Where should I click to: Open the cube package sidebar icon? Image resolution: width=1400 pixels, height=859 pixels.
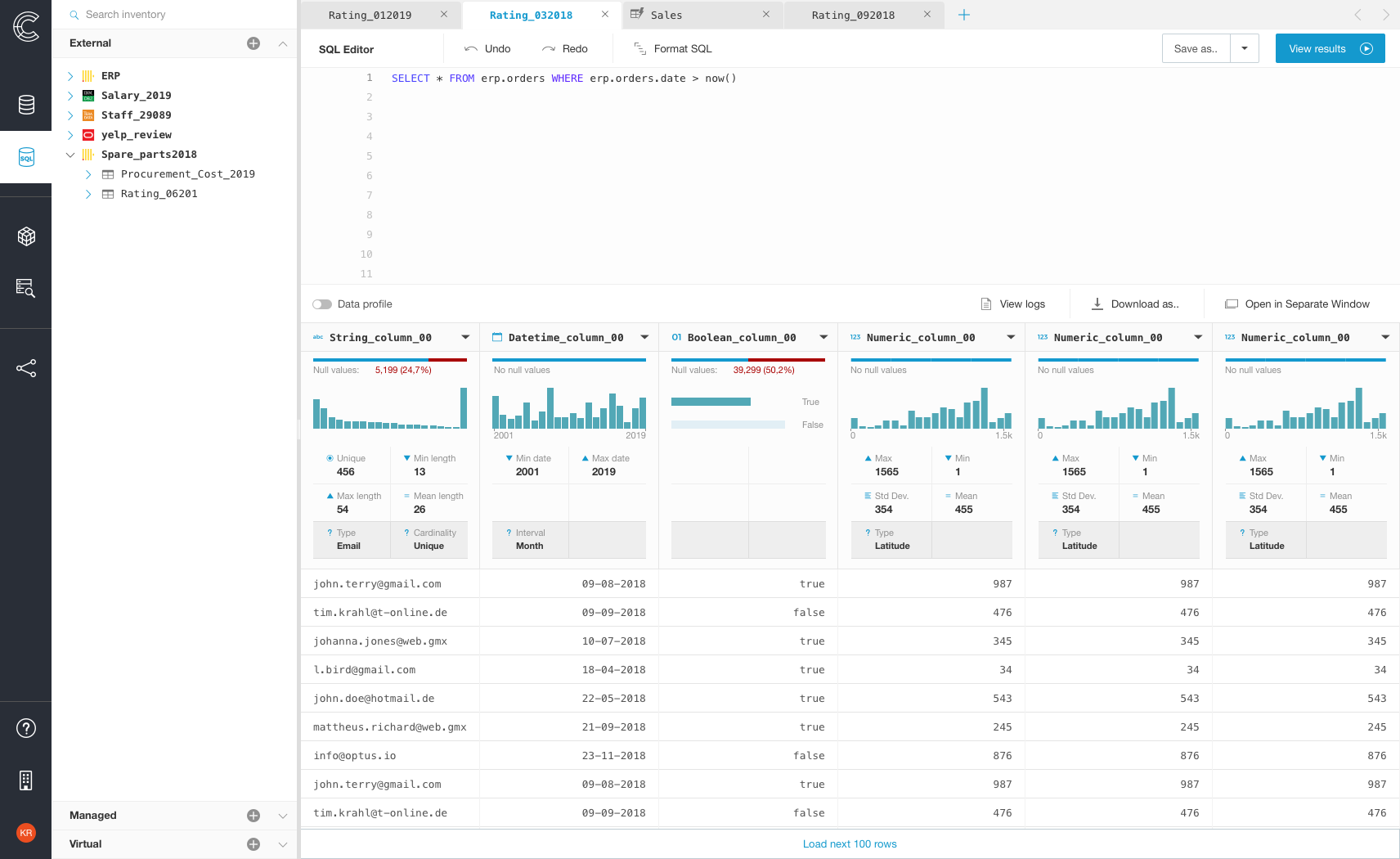[x=26, y=236]
